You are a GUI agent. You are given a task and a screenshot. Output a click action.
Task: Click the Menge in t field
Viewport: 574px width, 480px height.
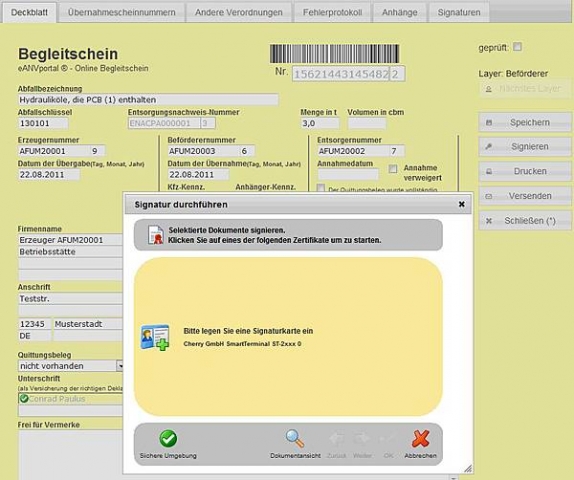(x=320, y=123)
